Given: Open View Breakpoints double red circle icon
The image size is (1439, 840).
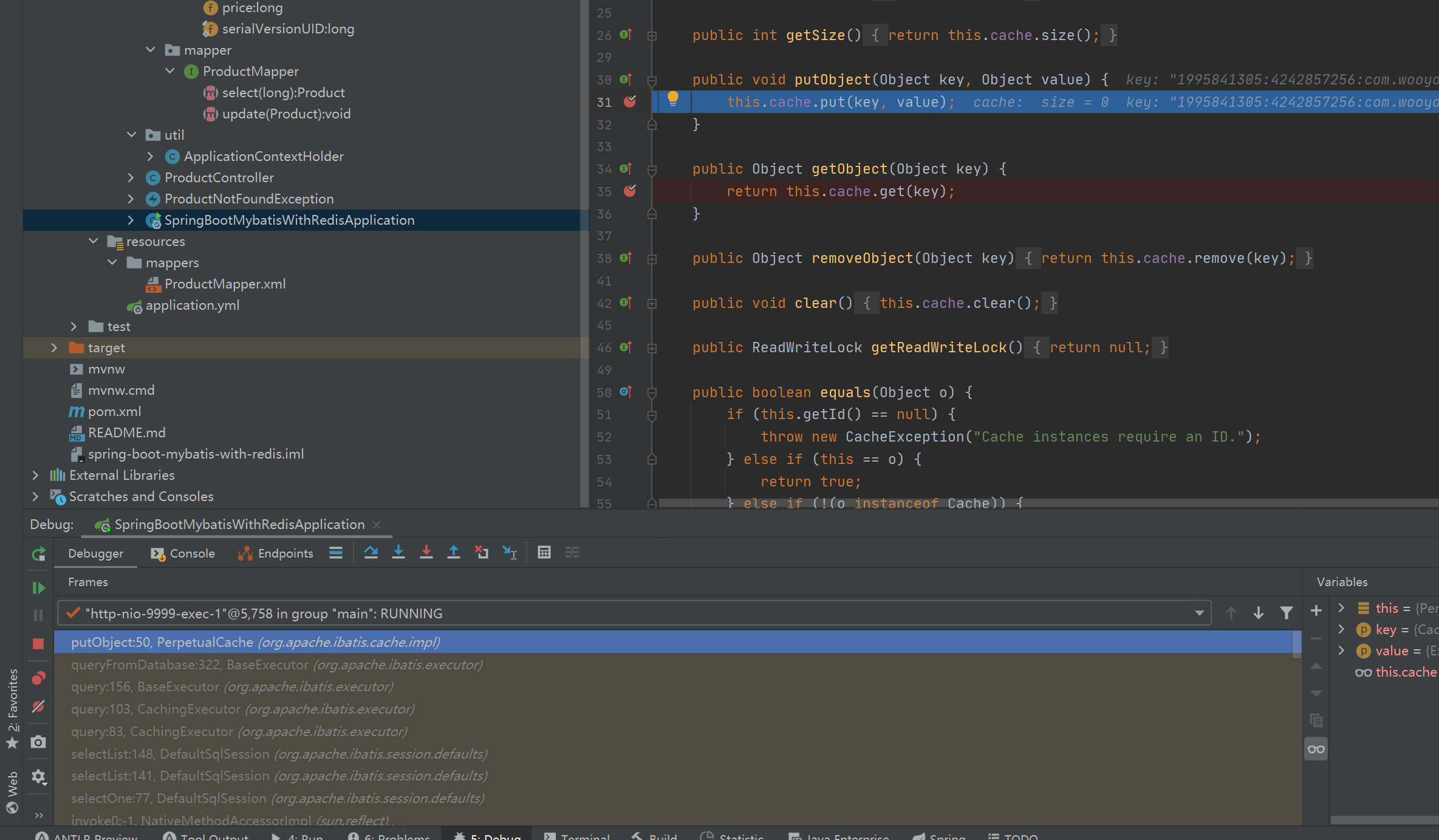Looking at the screenshot, I should pos(38,678).
